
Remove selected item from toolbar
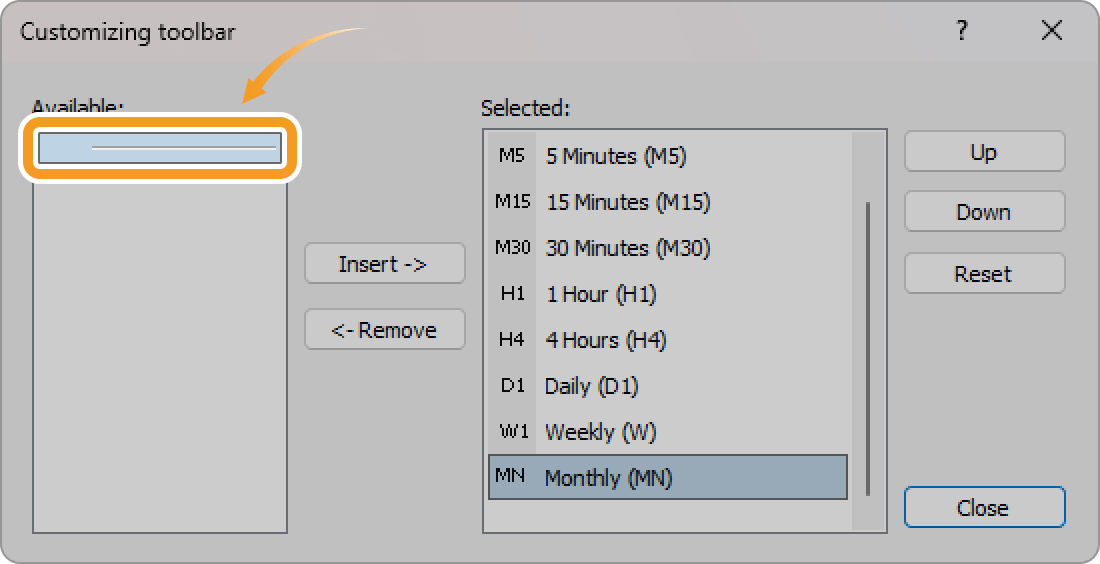[384, 329]
